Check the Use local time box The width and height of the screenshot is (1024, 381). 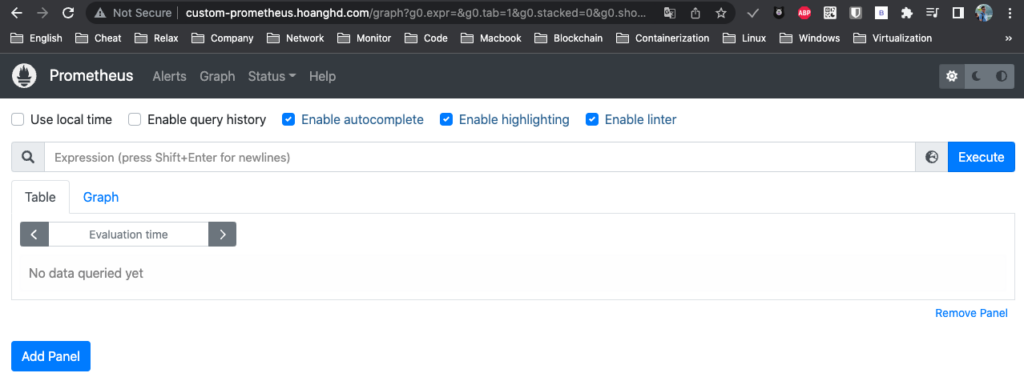pyautogui.click(x=18, y=120)
